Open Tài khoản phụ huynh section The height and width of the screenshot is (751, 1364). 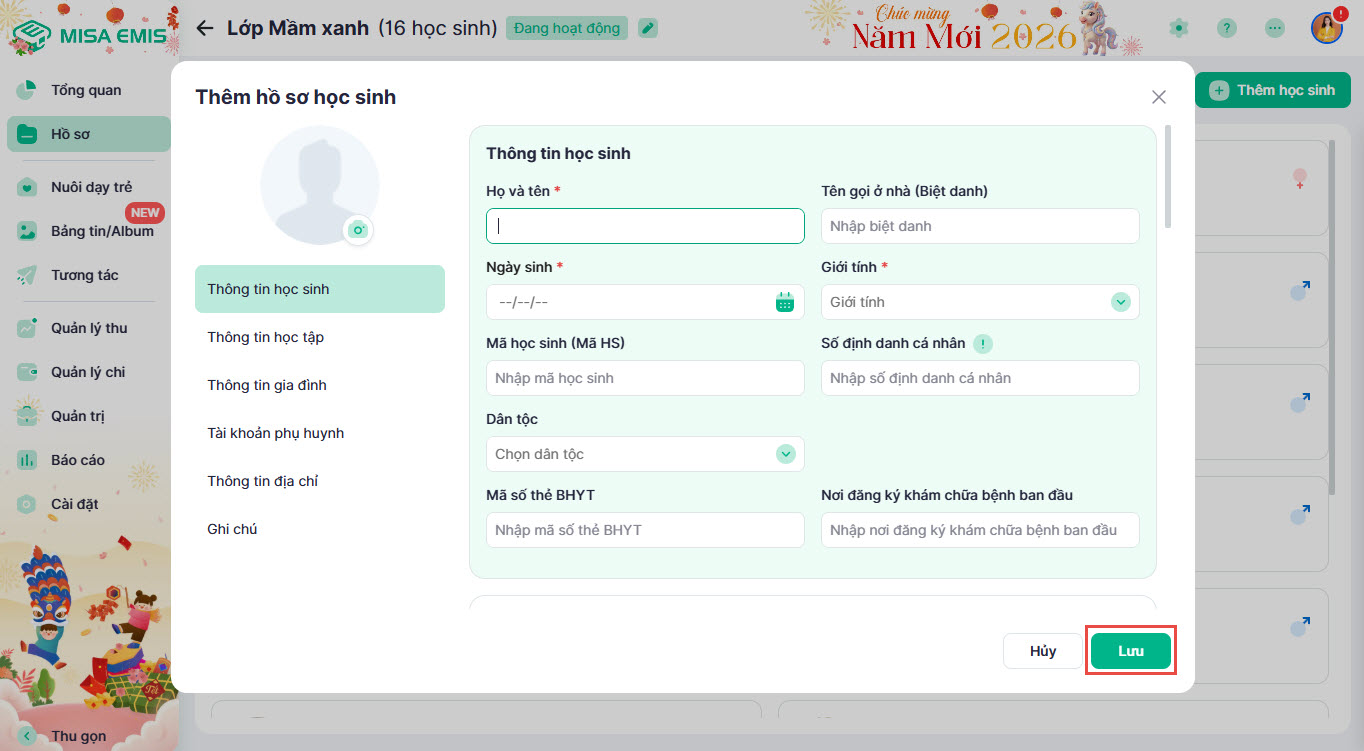point(275,433)
